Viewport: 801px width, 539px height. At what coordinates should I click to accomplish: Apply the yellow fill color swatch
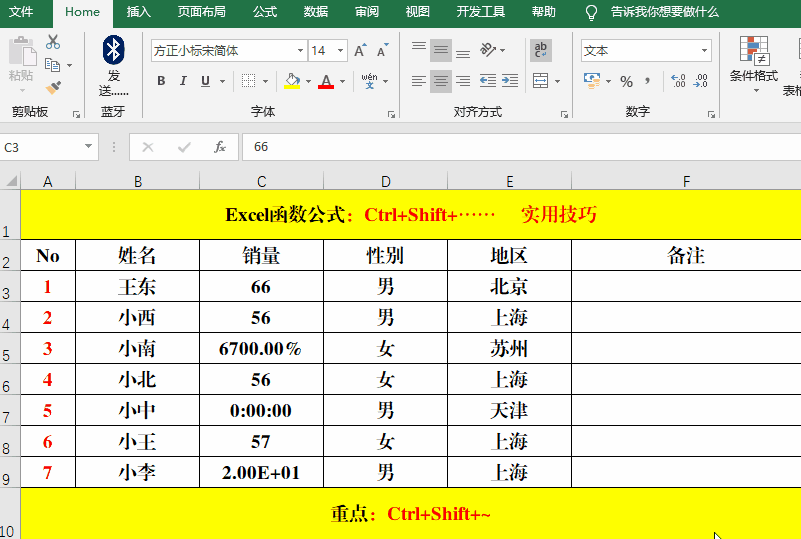[x=291, y=81]
